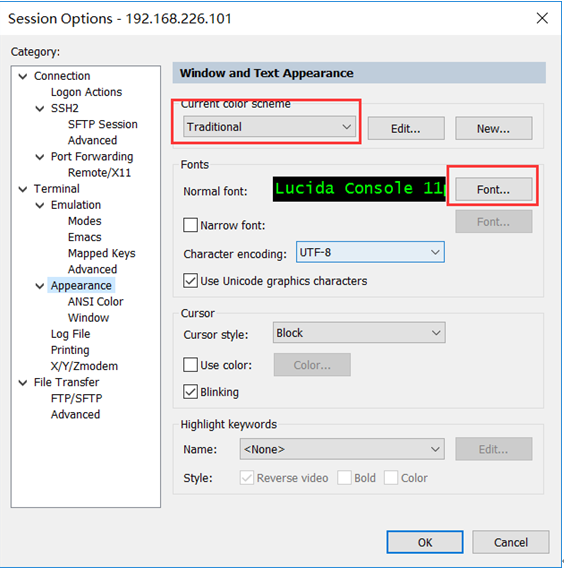Viewport: 564px width, 573px height.
Task: Collapse the Terminal category chevron
Action: click(x=23, y=189)
